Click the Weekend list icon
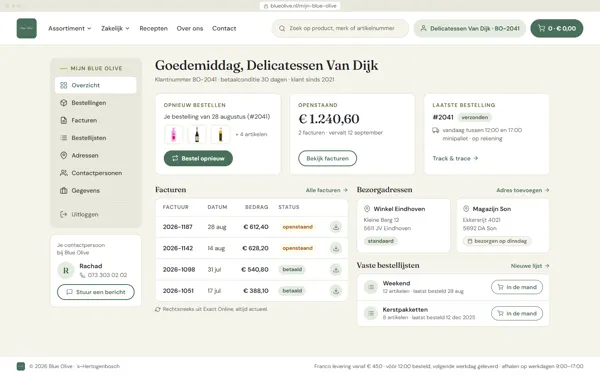600x376 pixels. pos(370,287)
